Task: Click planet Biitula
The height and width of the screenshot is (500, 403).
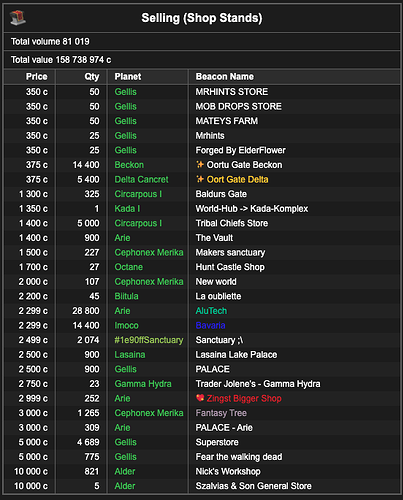Action: click(x=126, y=296)
